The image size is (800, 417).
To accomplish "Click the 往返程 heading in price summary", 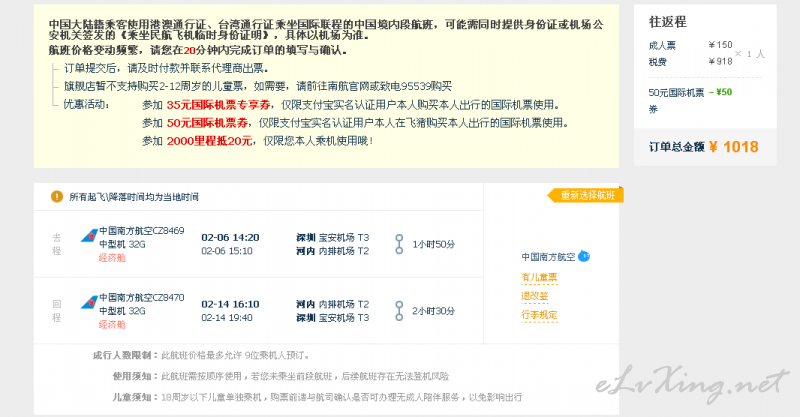I will (667, 22).
